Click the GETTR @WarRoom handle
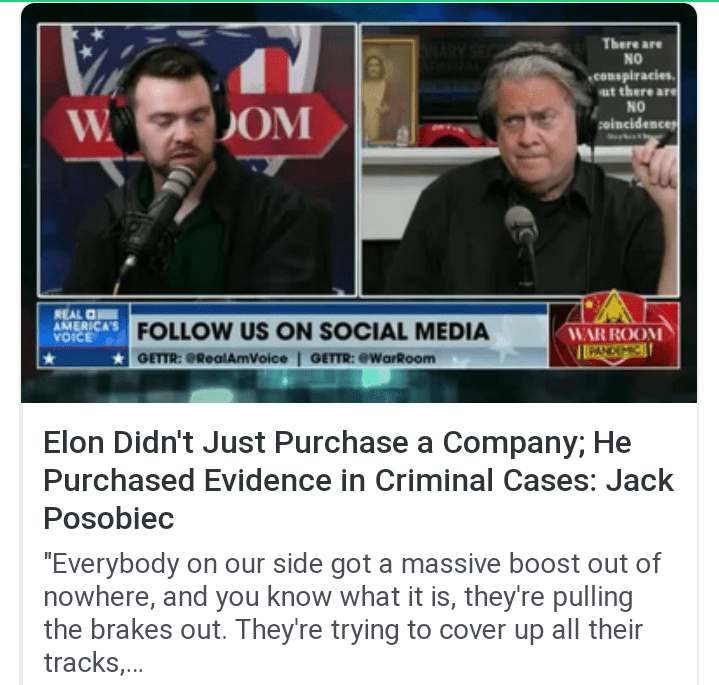The width and height of the screenshot is (719, 685). pos(373,358)
